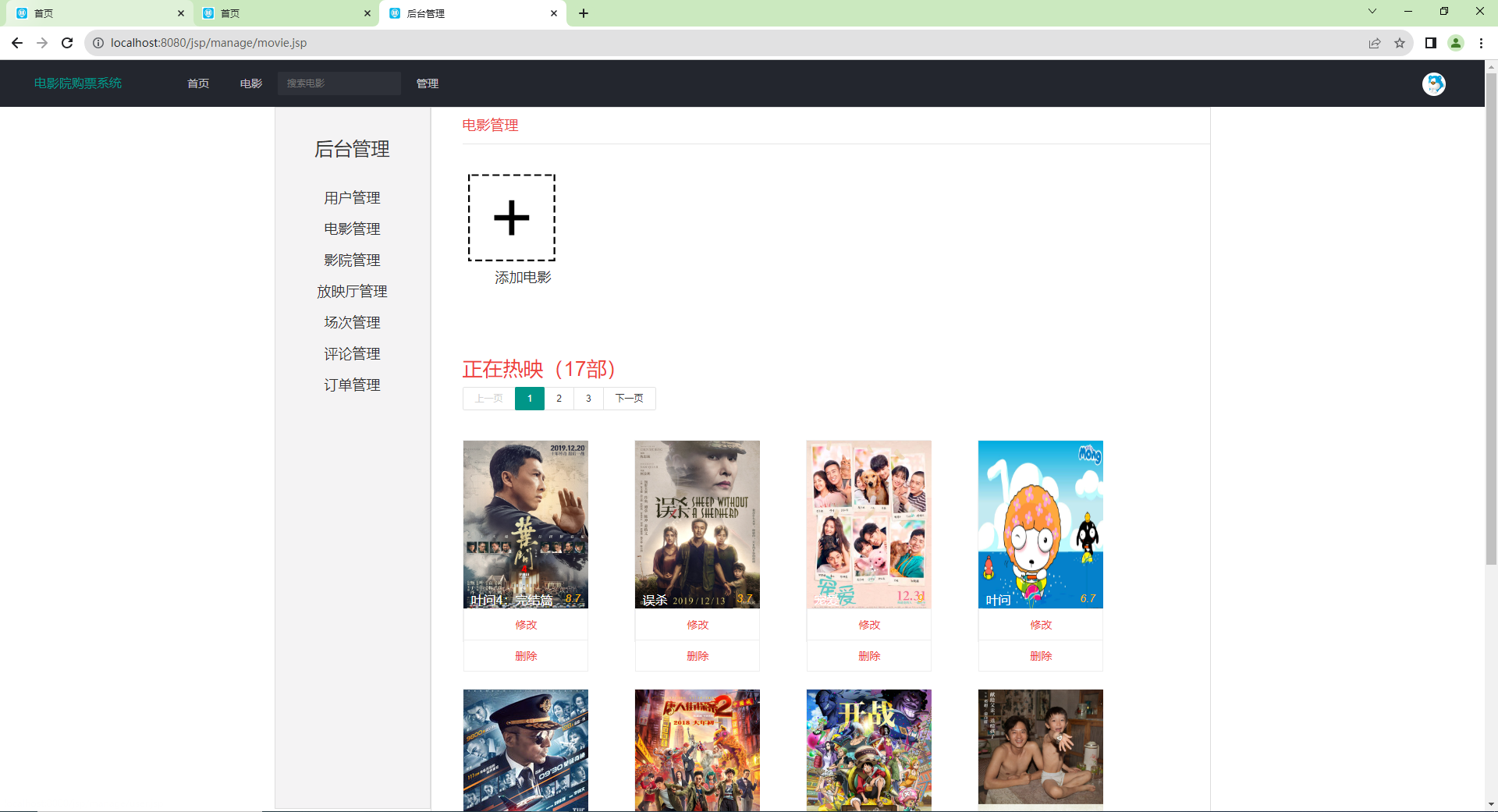Click the share icon in the address bar
The height and width of the screenshot is (812, 1498).
click(1374, 43)
